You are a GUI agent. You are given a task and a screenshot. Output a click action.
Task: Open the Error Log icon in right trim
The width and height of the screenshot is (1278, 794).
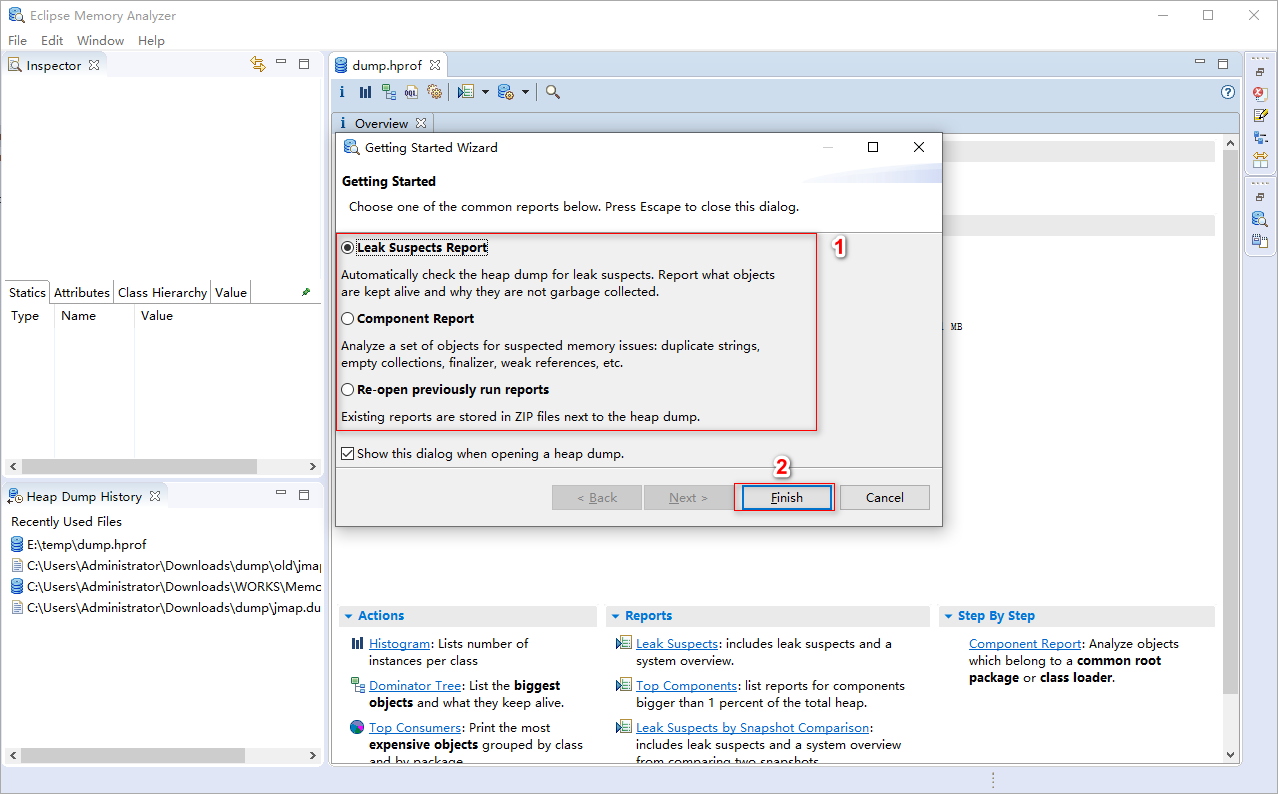pyautogui.click(x=1260, y=93)
